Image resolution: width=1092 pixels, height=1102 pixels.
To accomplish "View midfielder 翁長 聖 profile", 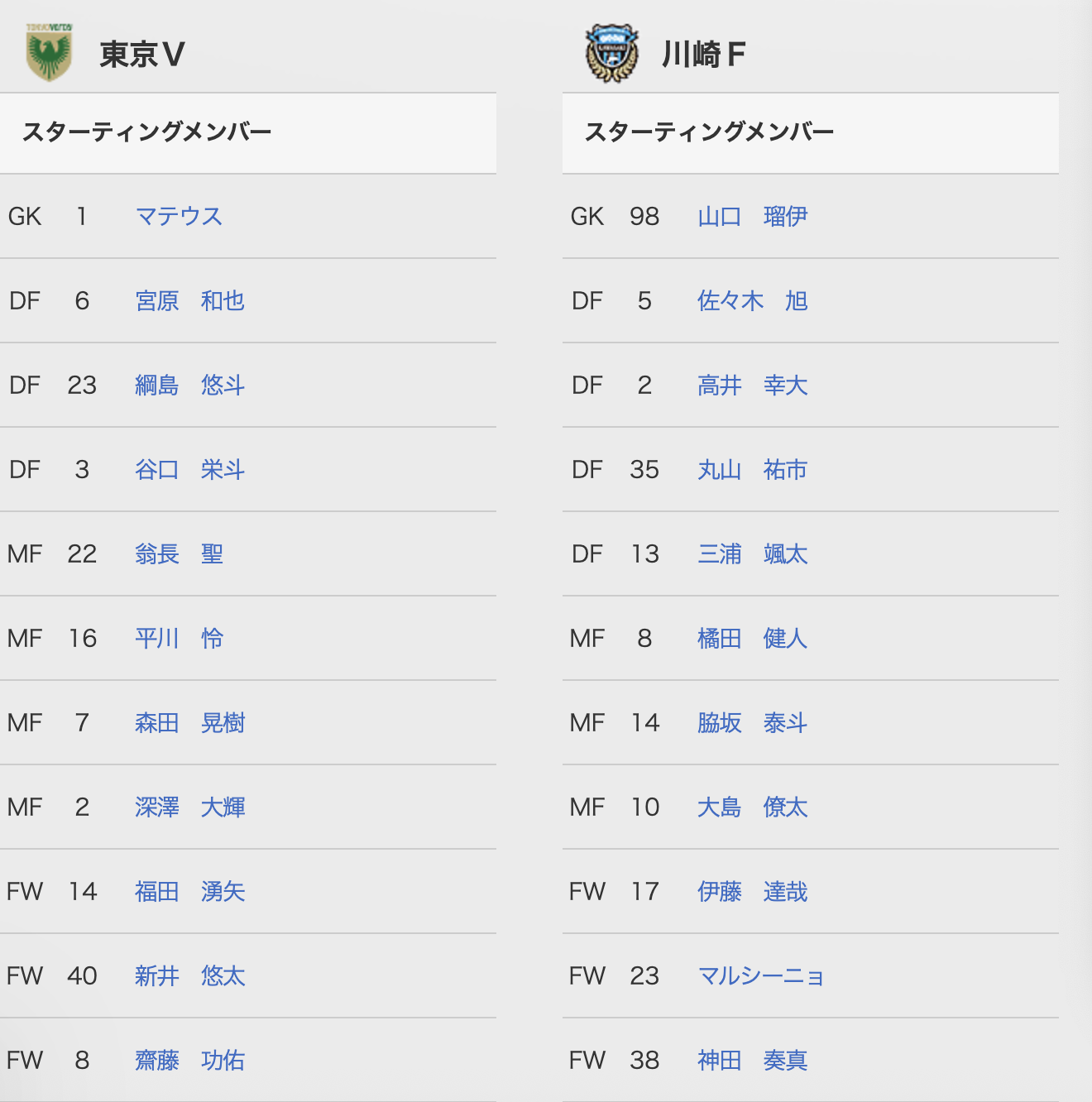I will [x=180, y=553].
